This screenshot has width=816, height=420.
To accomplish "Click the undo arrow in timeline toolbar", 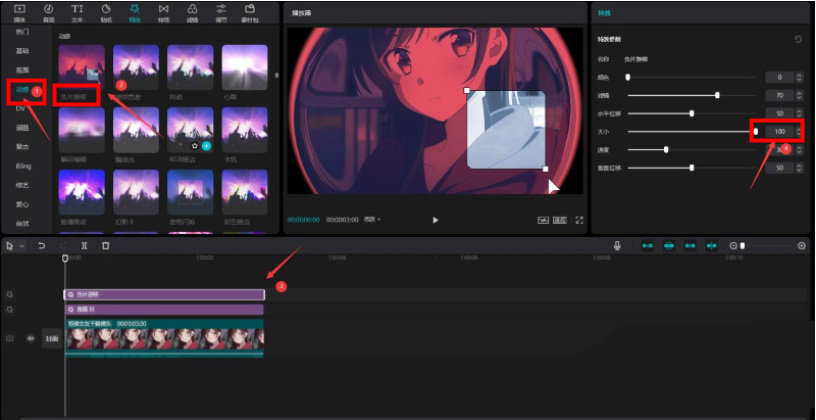I will pos(41,246).
